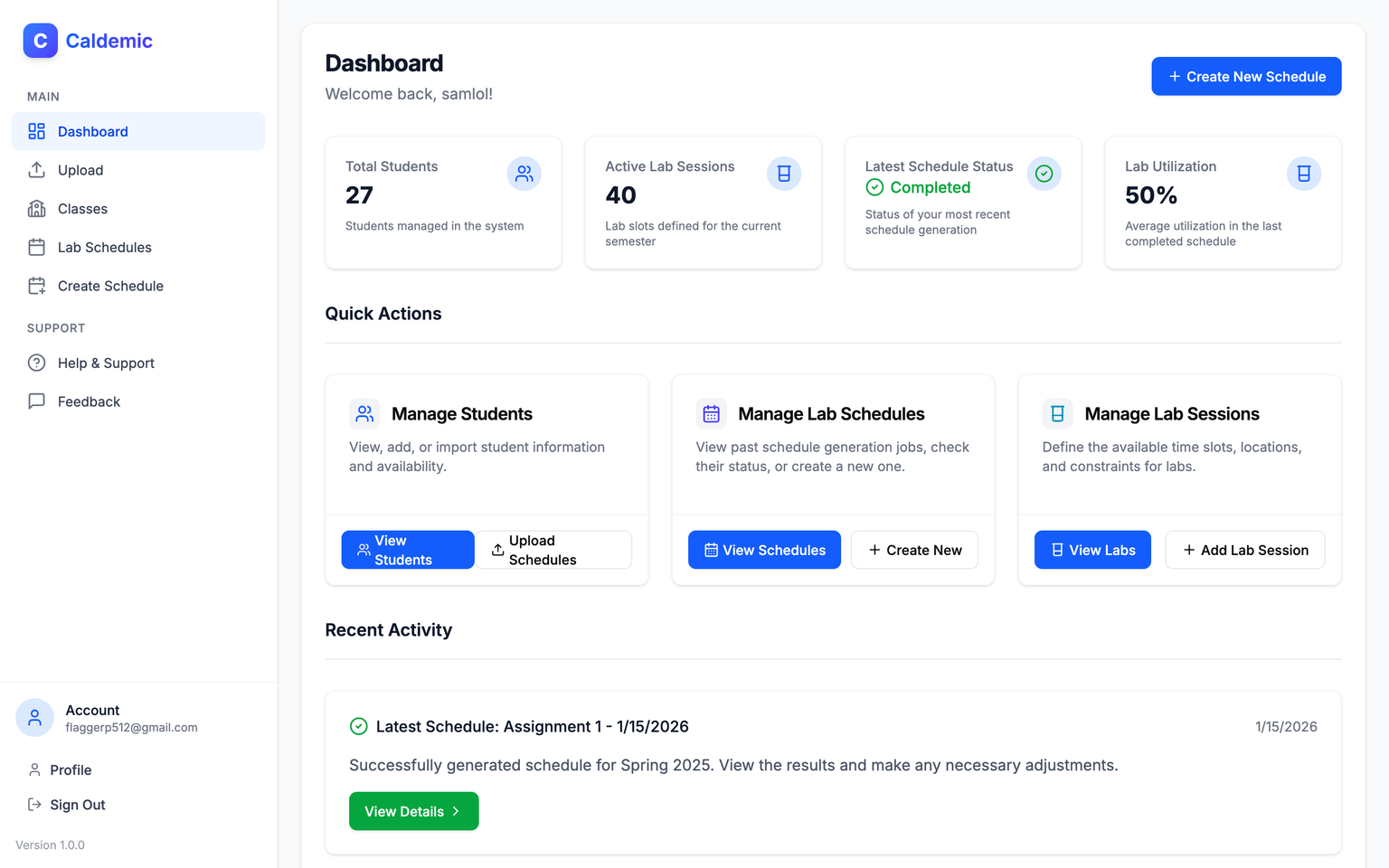Click the Caldemic brand name
The width and height of the screenshot is (1389, 868).
[109, 41]
